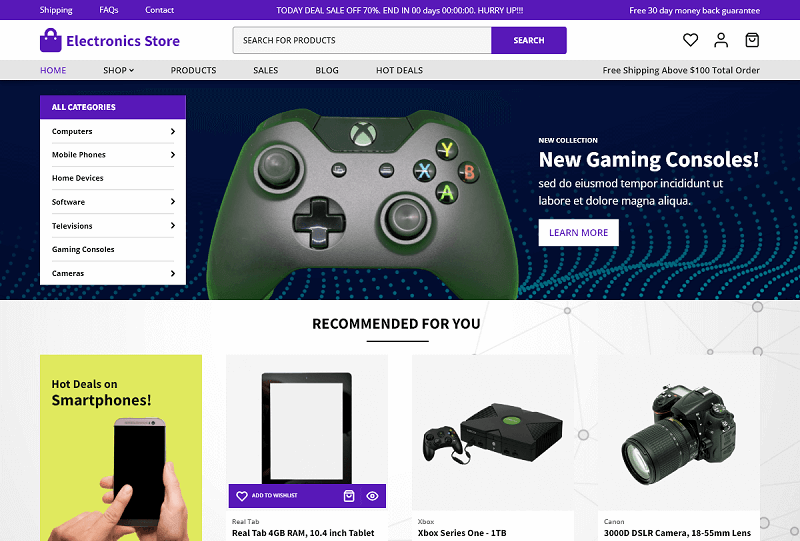Click the Learn More button
The image size is (800, 541).
pyautogui.click(x=579, y=233)
